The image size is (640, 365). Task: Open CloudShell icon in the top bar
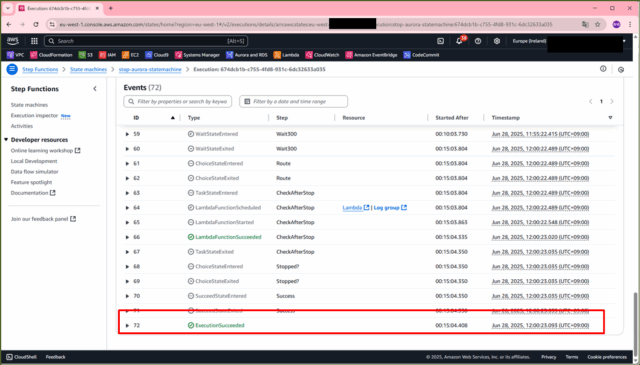click(x=440, y=41)
